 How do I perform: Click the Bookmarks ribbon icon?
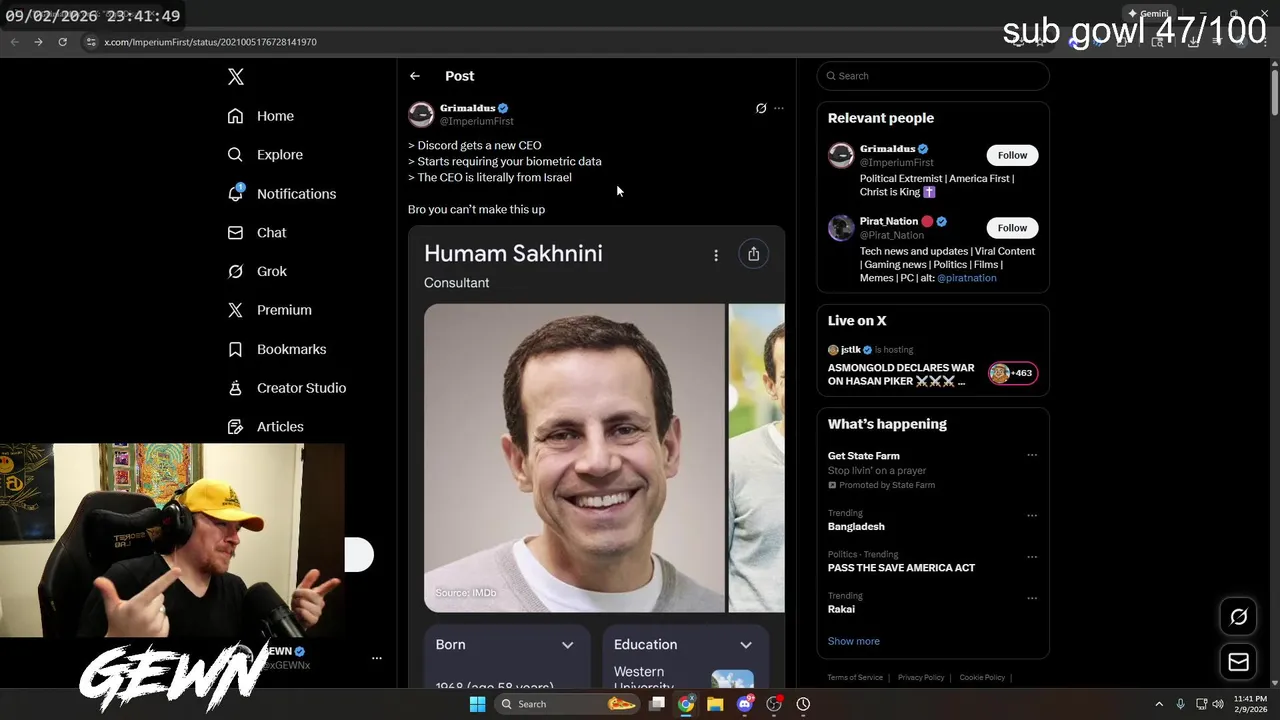click(x=235, y=349)
